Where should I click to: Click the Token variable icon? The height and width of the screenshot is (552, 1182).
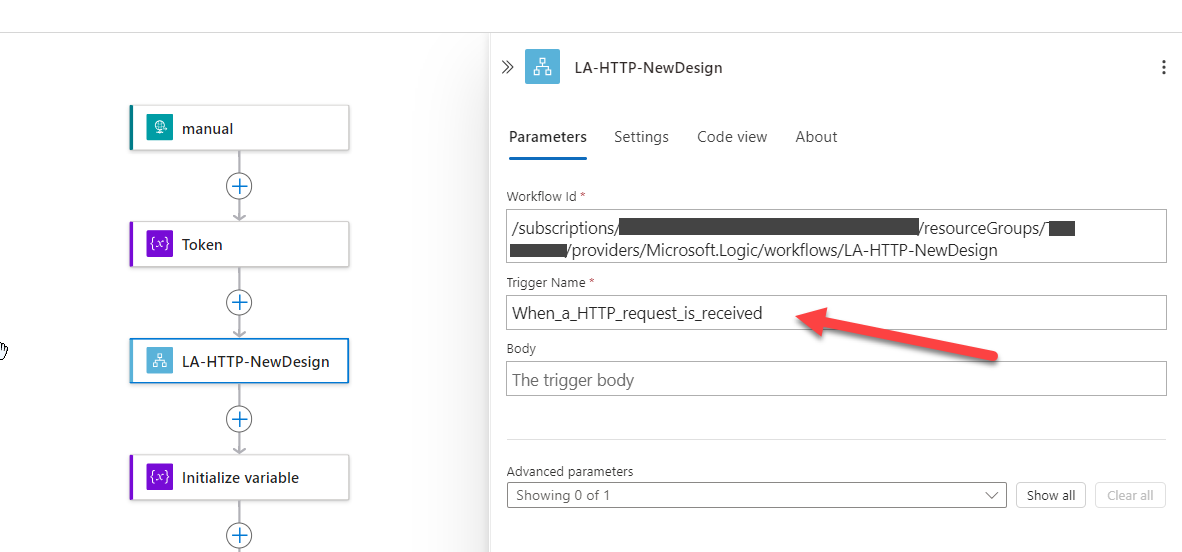pyautogui.click(x=160, y=244)
